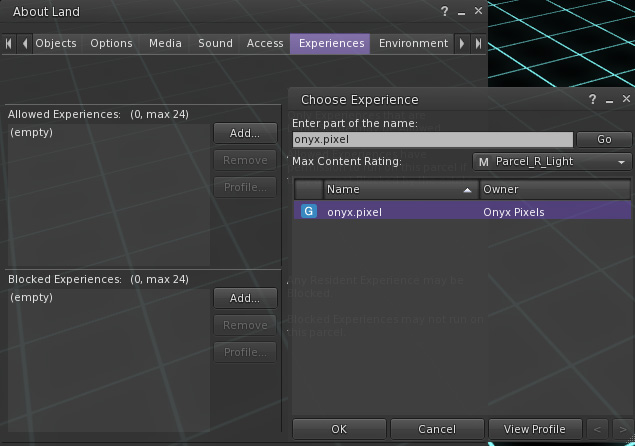Open Max Content Rating dropdown

point(552,162)
